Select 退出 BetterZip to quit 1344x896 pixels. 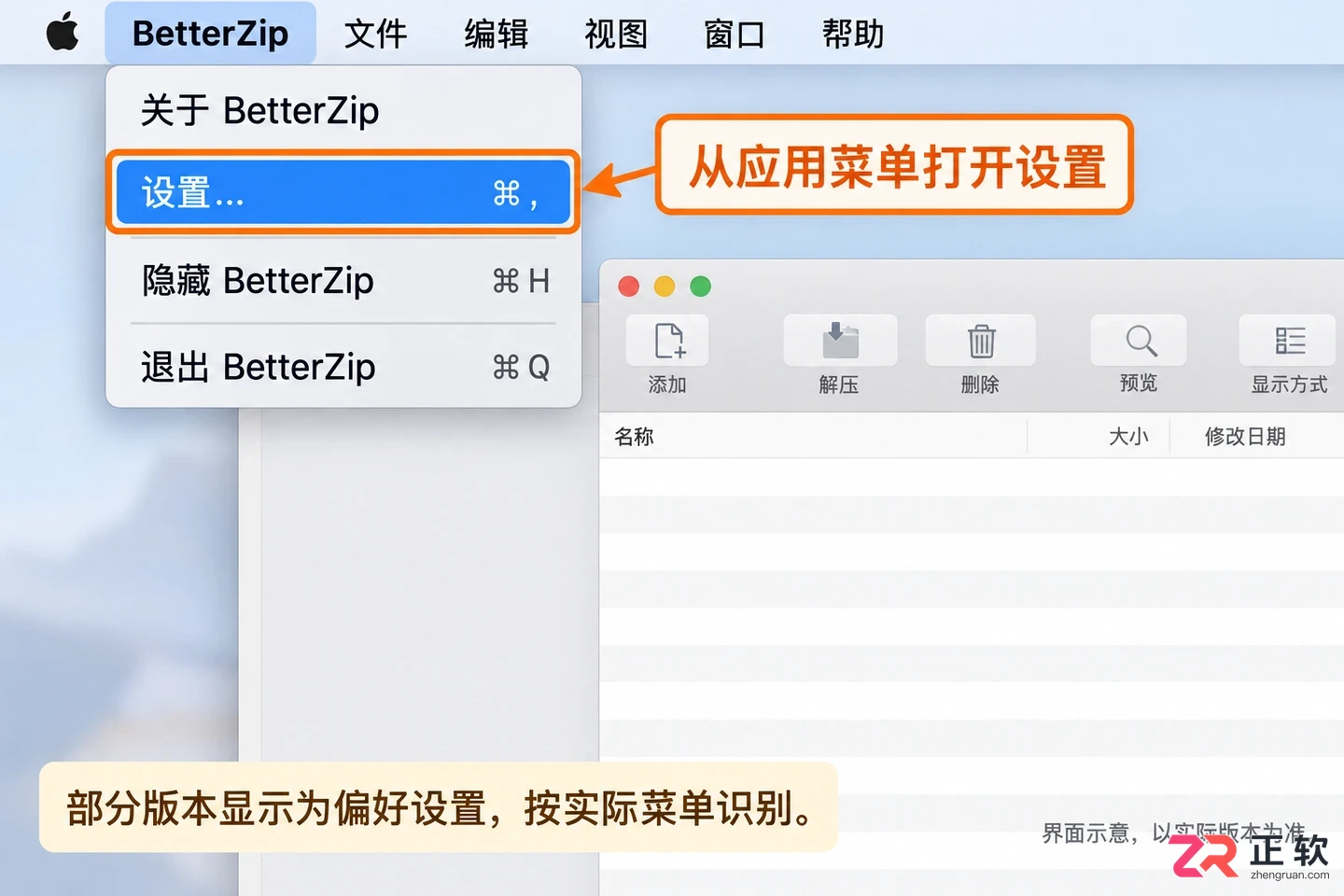point(343,367)
